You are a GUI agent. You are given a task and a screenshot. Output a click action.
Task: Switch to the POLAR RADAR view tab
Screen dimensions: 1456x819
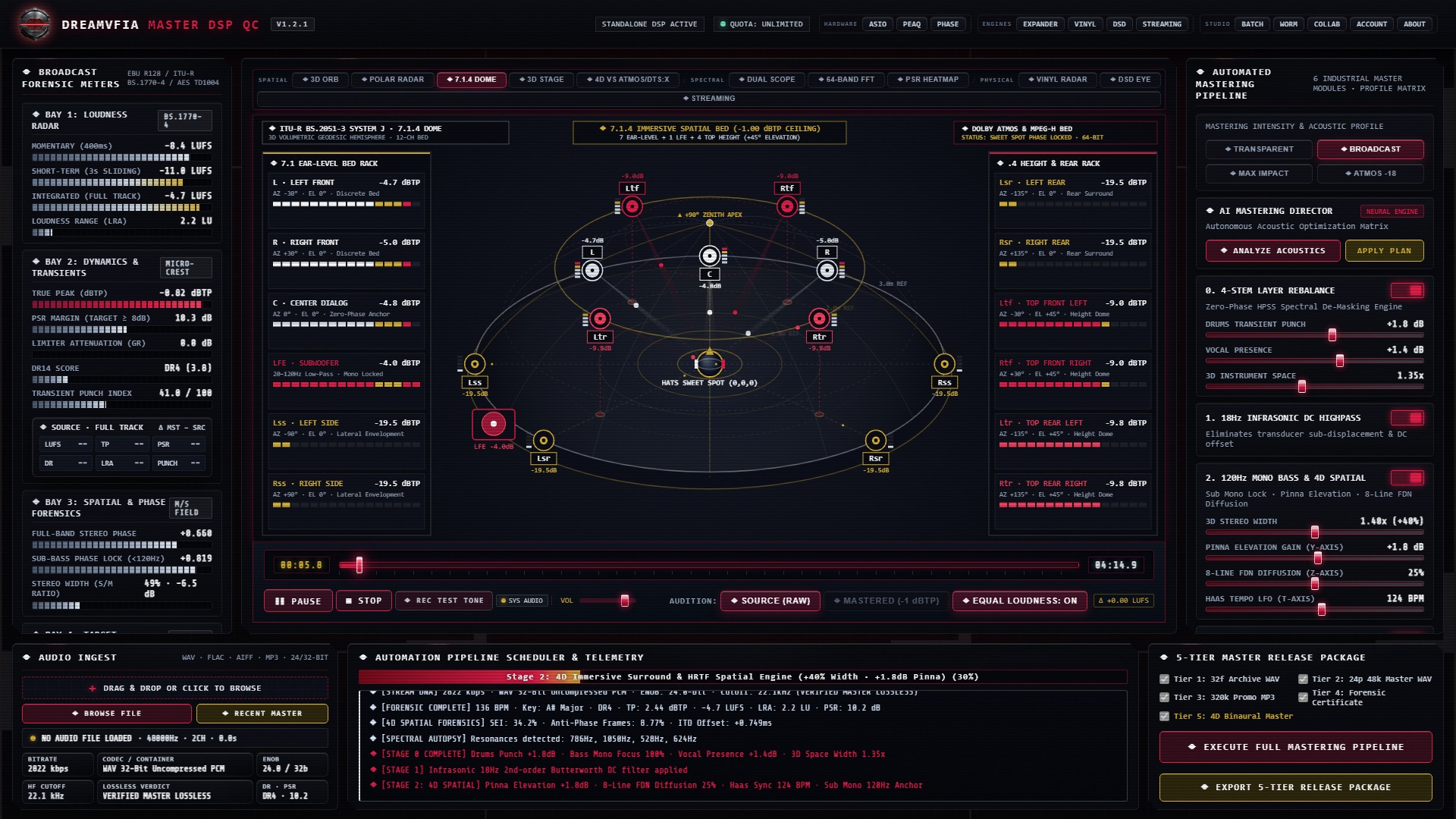tap(392, 80)
